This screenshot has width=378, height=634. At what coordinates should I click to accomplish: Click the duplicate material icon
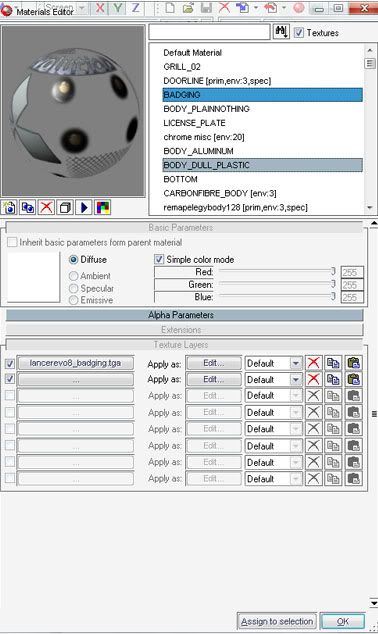click(x=27, y=208)
